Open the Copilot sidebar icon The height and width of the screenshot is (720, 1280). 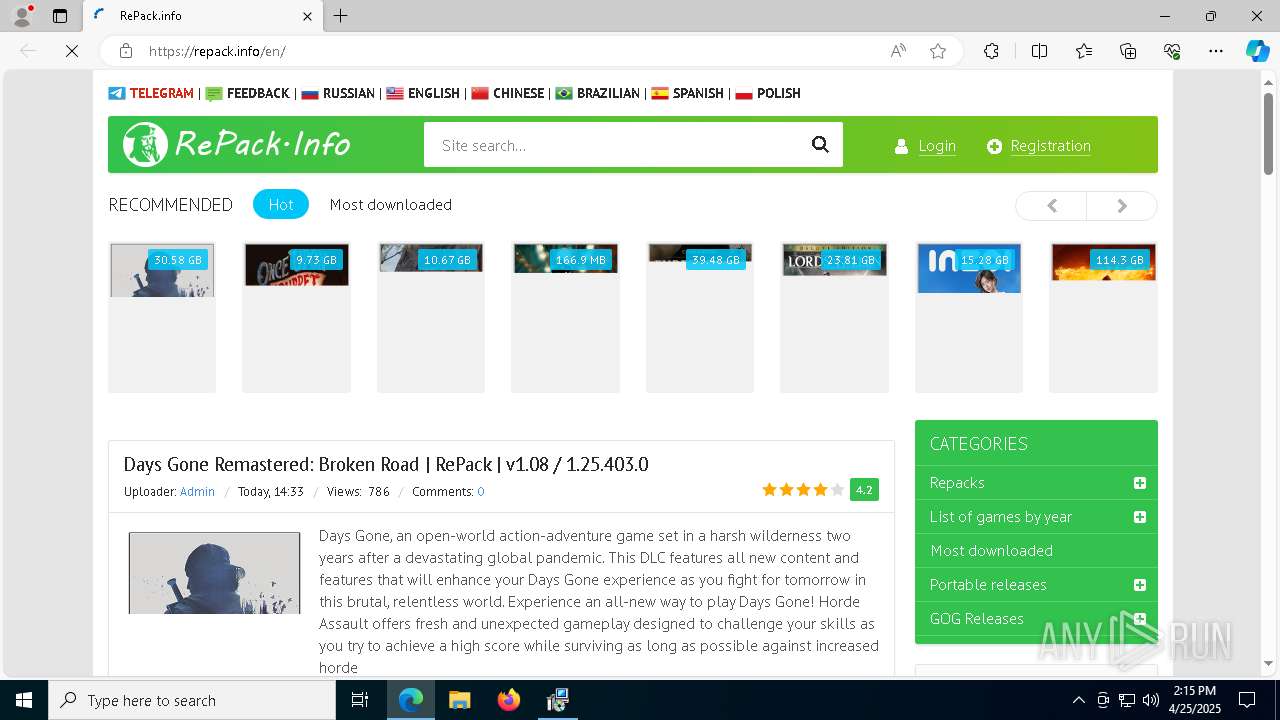(1257, 51)
